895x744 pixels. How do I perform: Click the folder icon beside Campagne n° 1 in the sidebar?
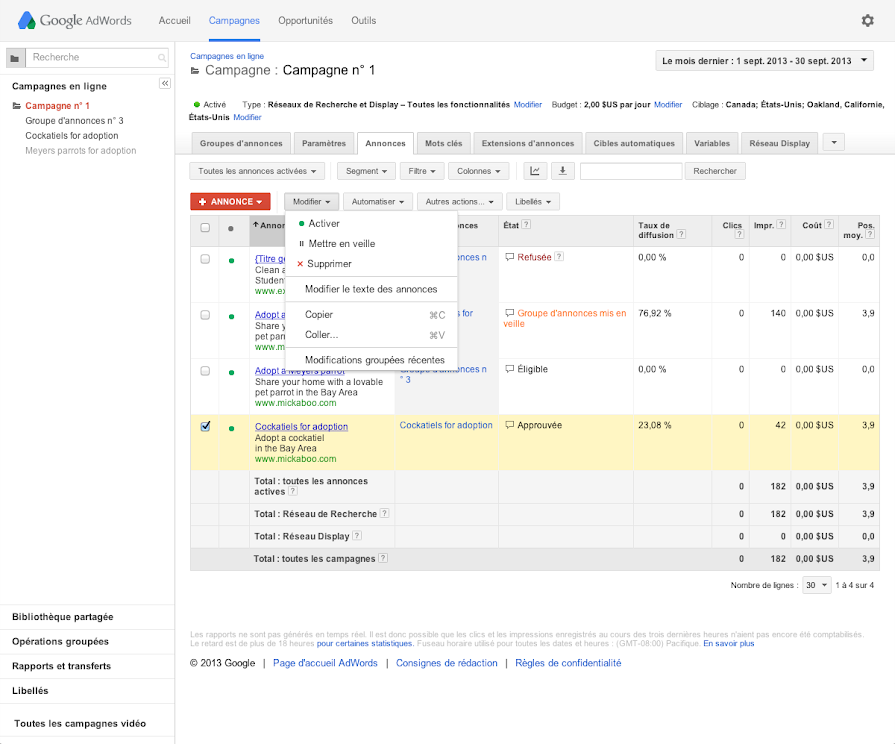point(17,106)
